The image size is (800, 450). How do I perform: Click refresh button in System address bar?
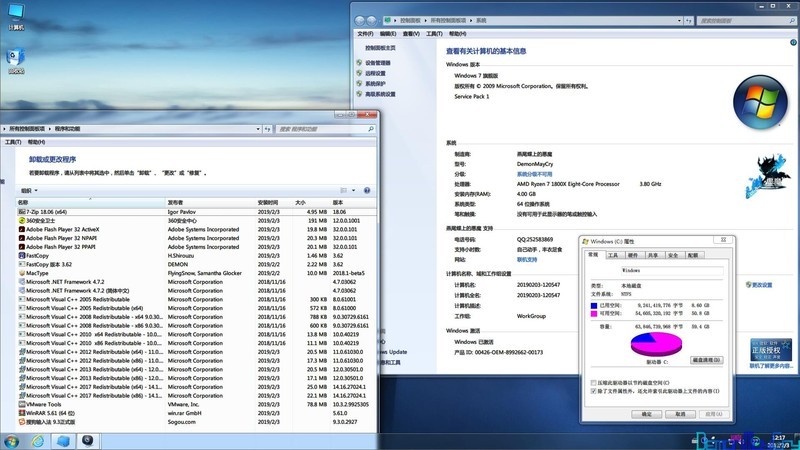(689, 20)
